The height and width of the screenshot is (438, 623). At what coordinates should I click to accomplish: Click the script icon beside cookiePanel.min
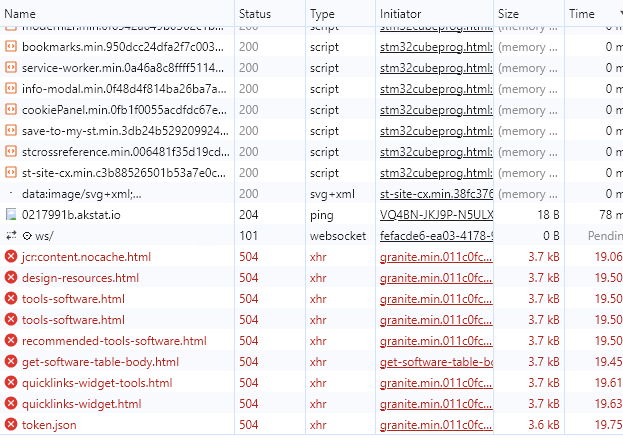[x=11, y=110]
